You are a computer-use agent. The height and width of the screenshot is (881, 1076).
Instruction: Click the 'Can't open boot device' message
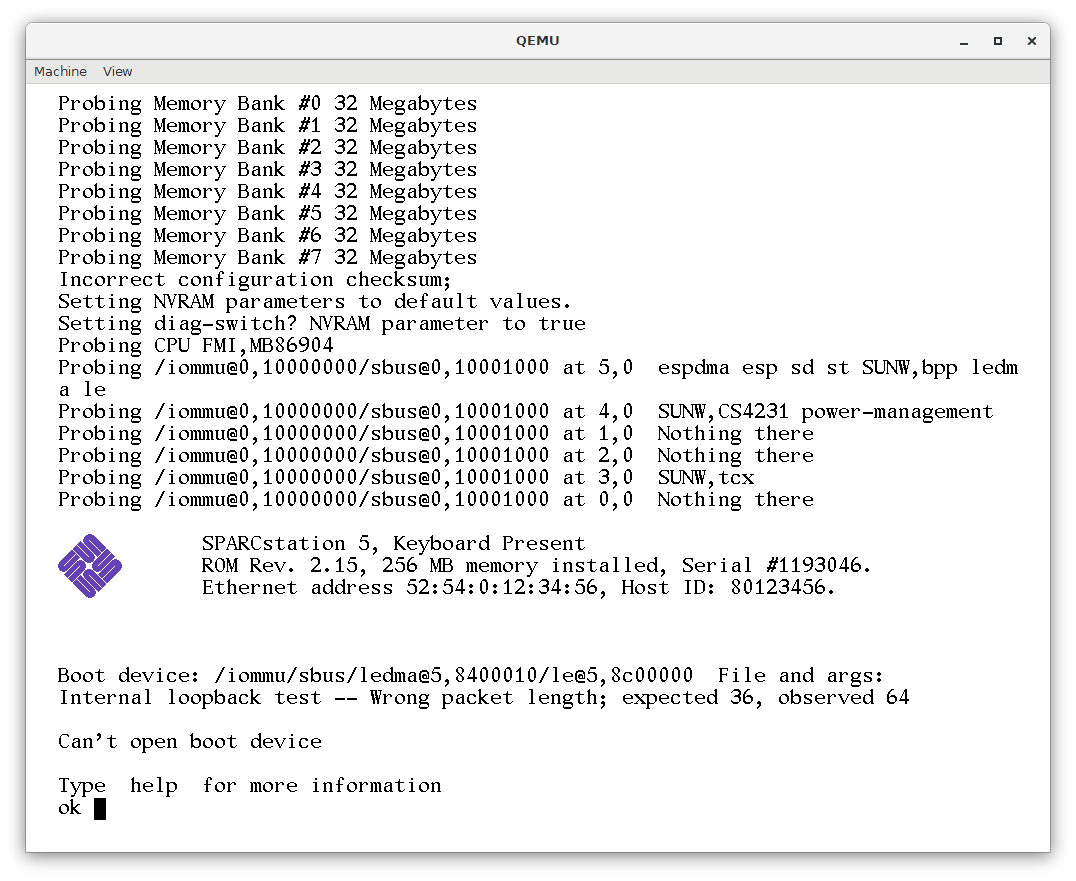(190, 742)
